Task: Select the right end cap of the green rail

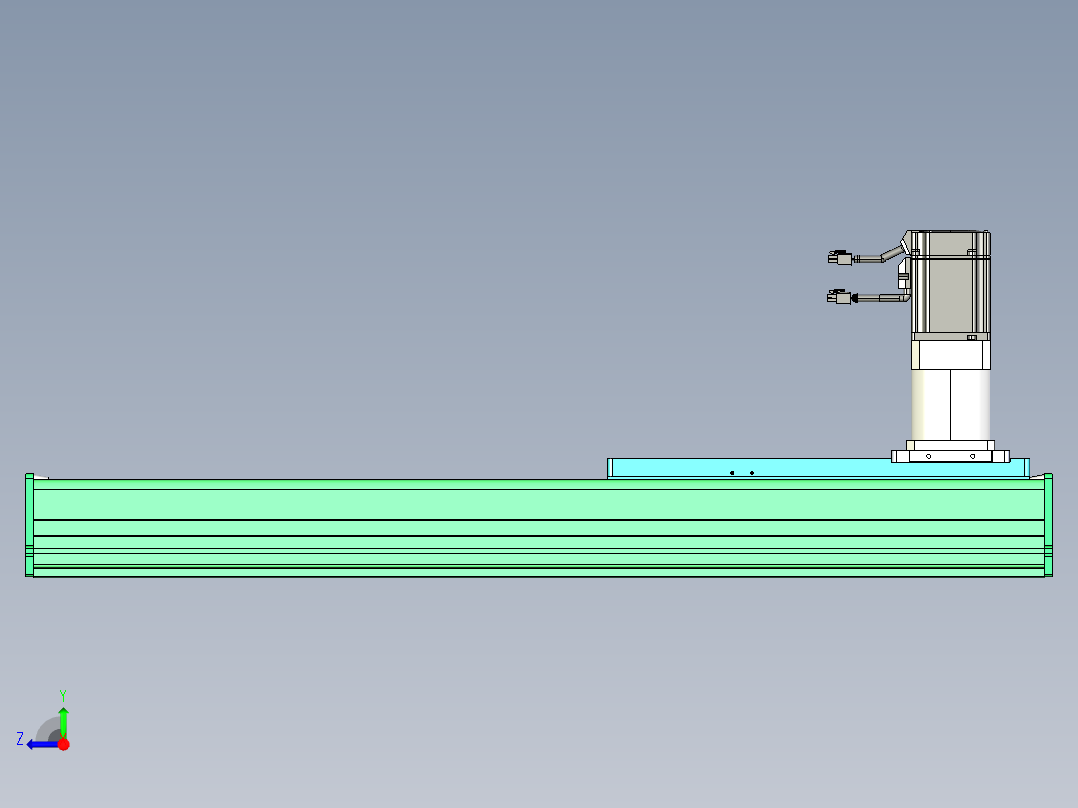Action: click(1048, 525)
